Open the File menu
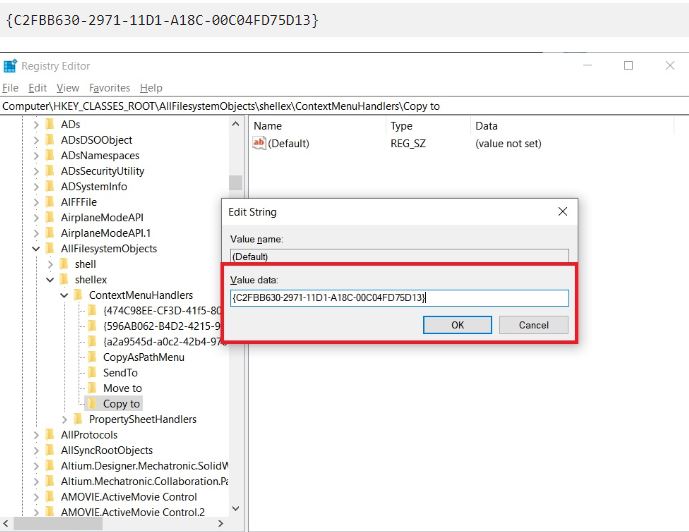The width and height of the screenshot is (689, 532). 11,88
